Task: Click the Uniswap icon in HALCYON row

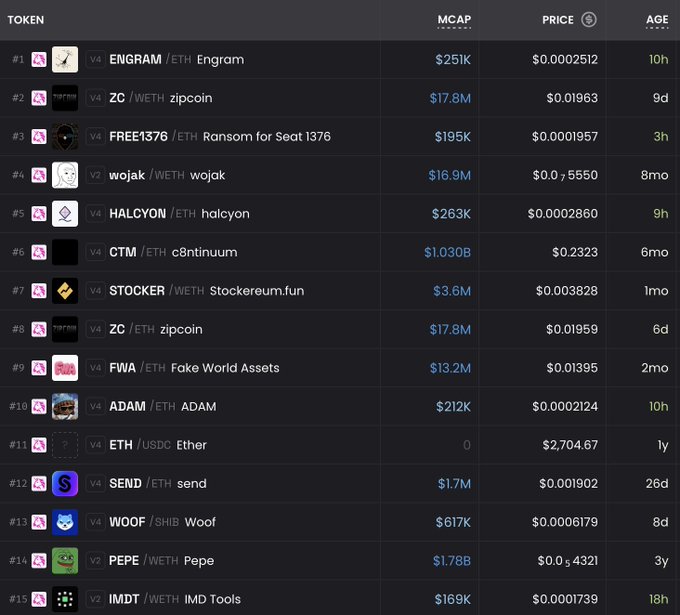Action: (39, 213)
